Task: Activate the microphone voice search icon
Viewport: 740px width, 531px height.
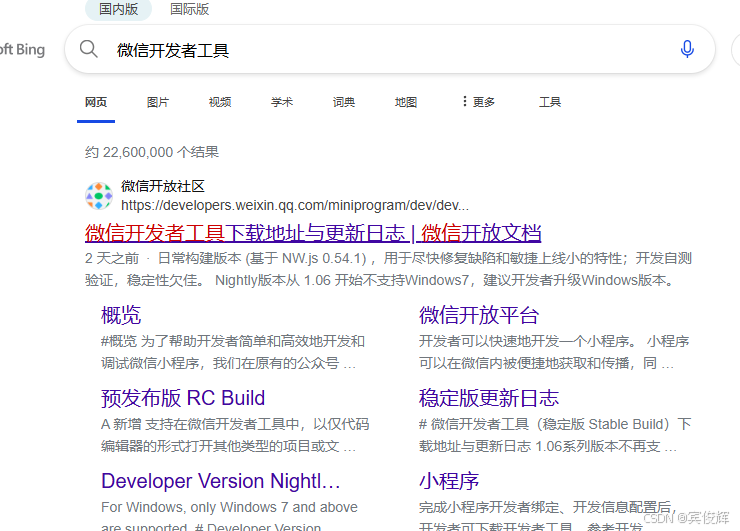Action: click(687, 49)
